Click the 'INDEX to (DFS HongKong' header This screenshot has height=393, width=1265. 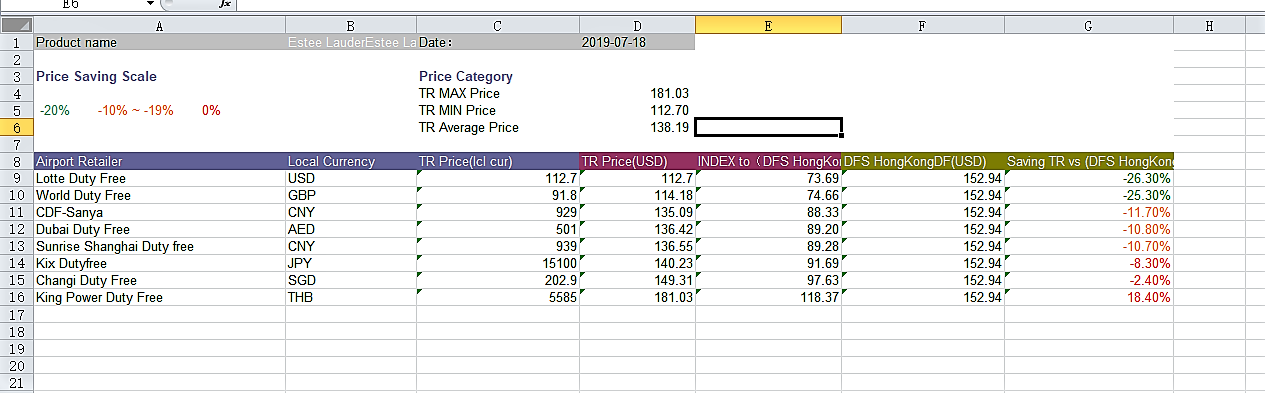(768, 161)
